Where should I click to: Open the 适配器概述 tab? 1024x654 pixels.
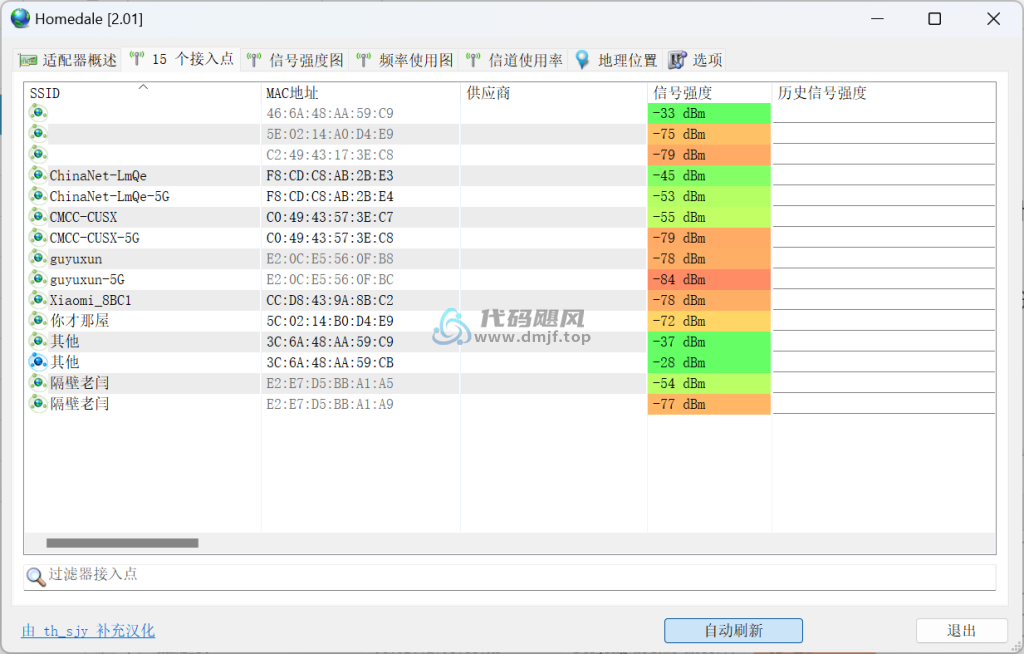click(68, 60)
